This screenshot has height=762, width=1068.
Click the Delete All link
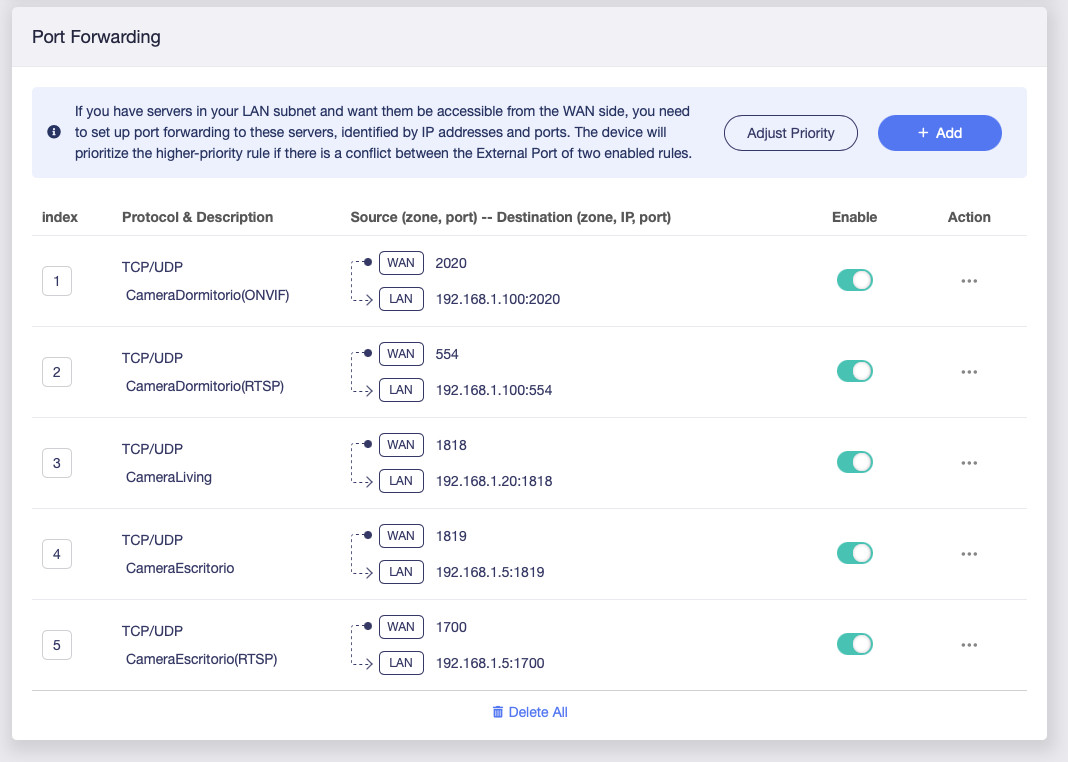(x=530, y=712)
